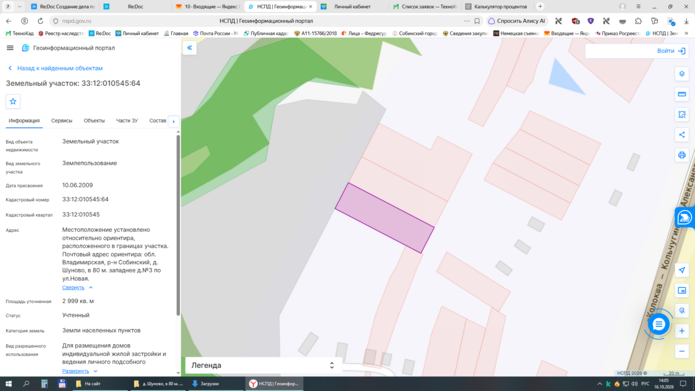Share the map view
Image resolution: width=695 pixels, height=391 pixels.
682,135
